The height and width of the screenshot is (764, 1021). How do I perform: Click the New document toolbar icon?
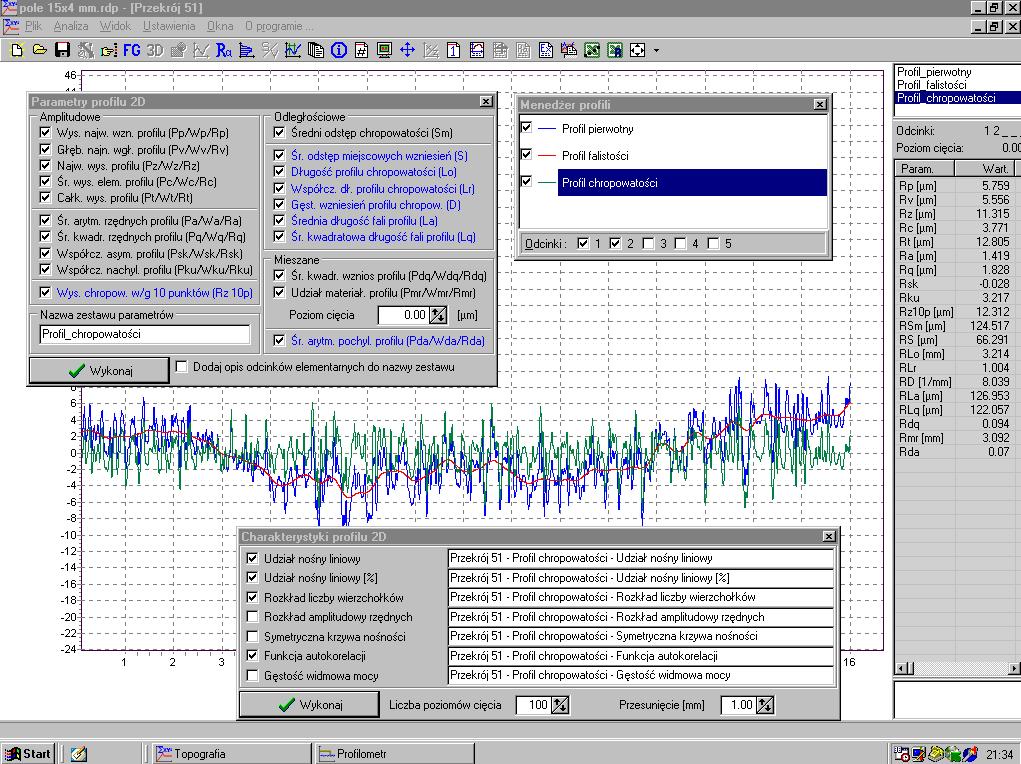tap(17, 50)
